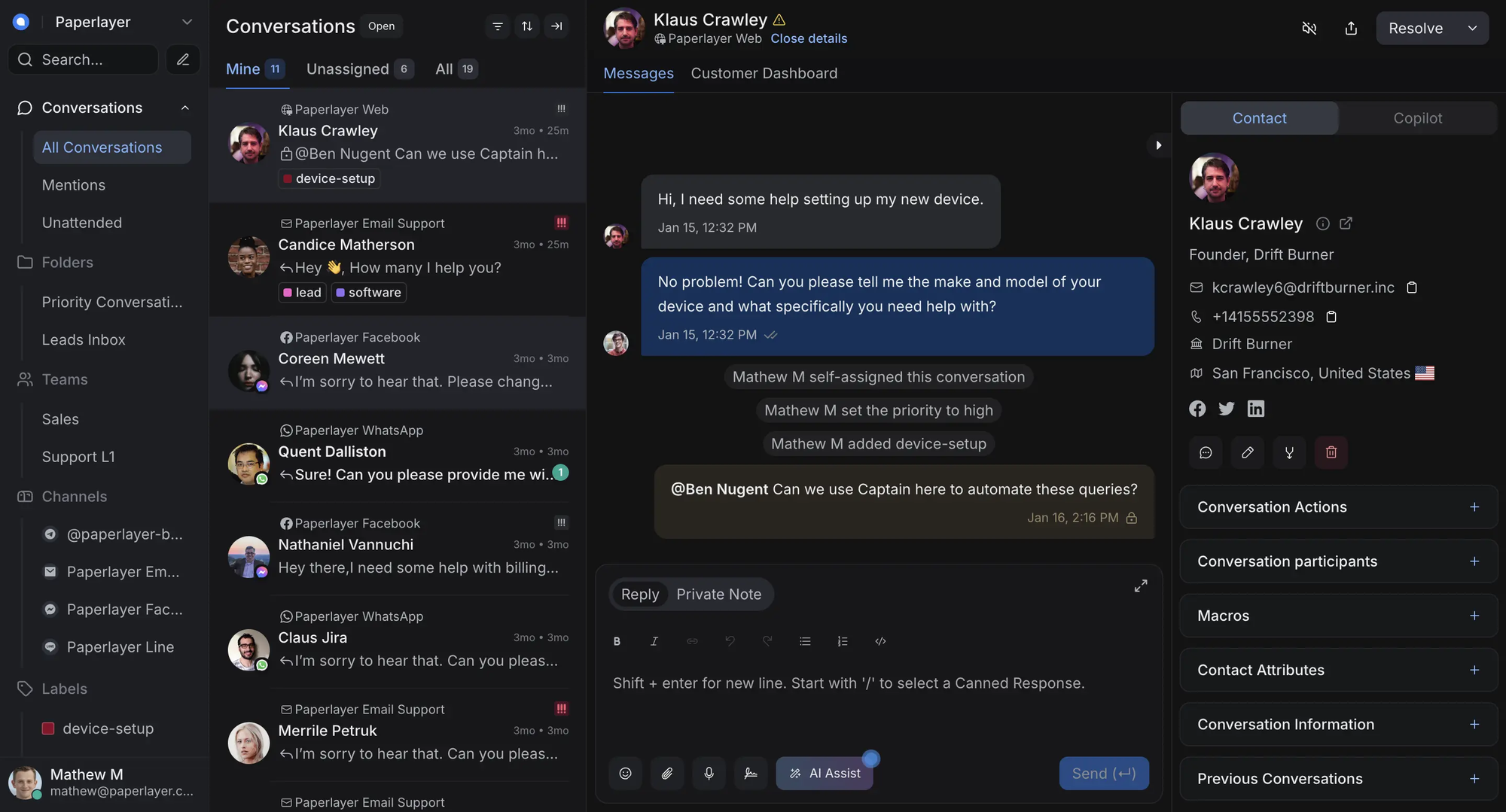Viewport: 1506px width, 812px height.
Task: Attach a file using the paperclip icon
Action: click(x=667, y=773)
